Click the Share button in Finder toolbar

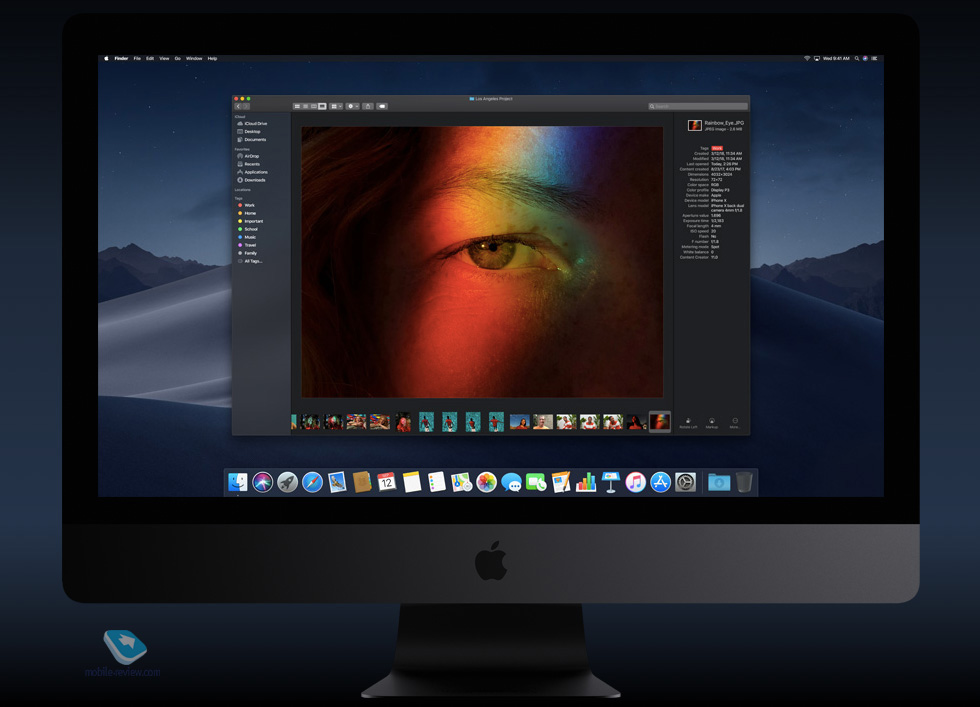pos(368,106)
